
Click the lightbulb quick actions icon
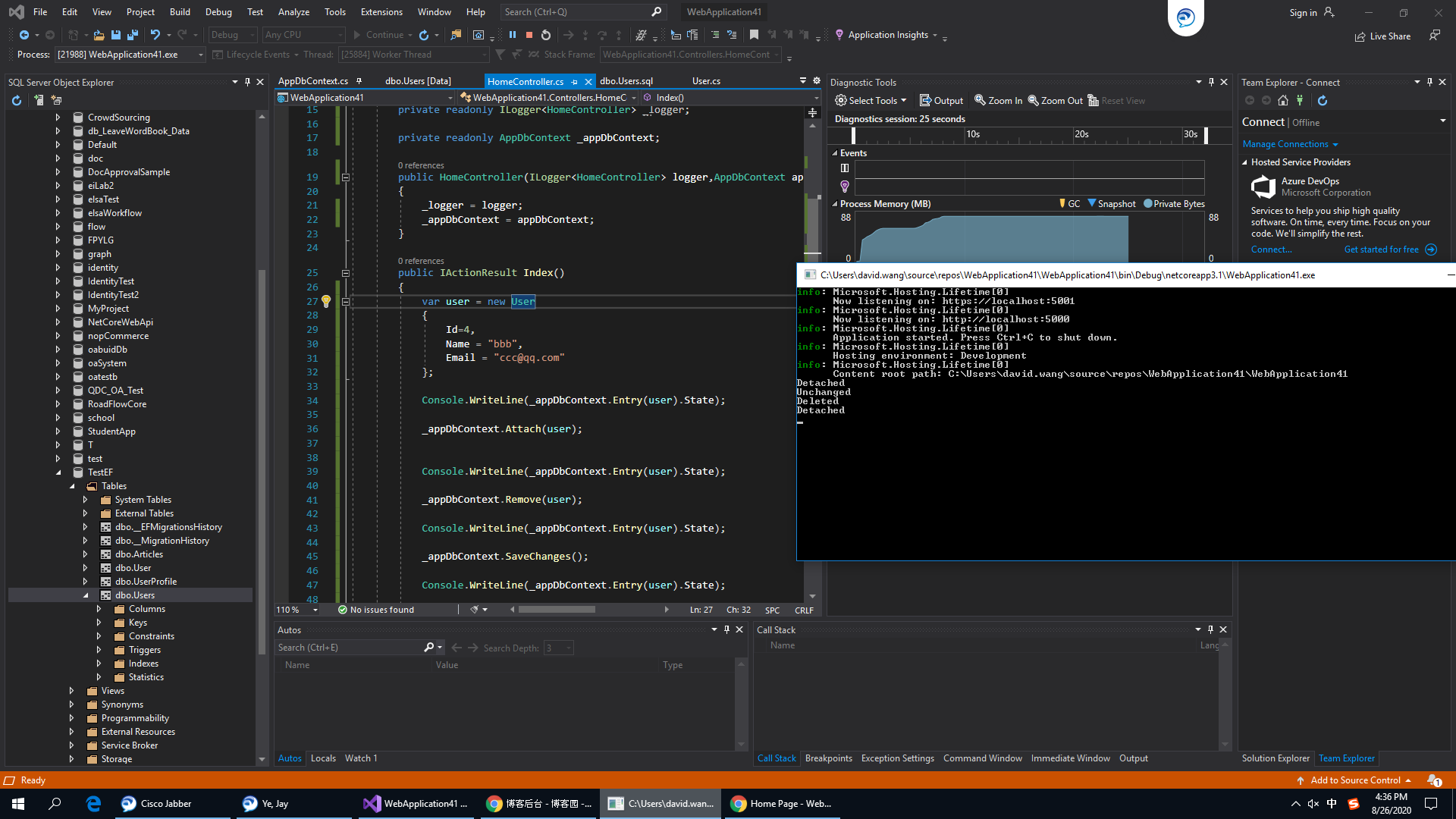pos(326,301)
